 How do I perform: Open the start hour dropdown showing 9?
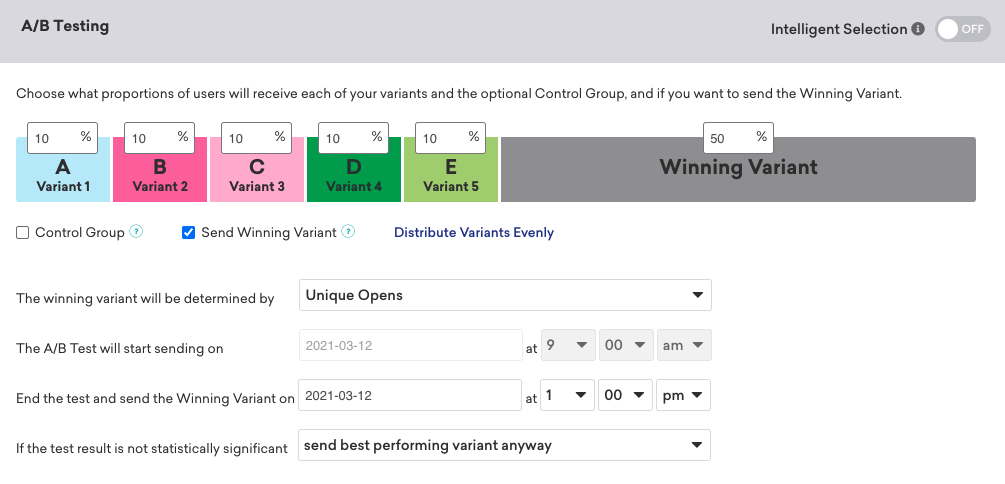pyautogui.click(x=569, y=345)
